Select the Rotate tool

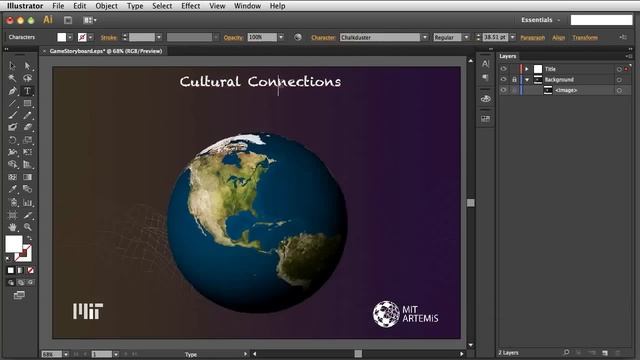[12, 140]
